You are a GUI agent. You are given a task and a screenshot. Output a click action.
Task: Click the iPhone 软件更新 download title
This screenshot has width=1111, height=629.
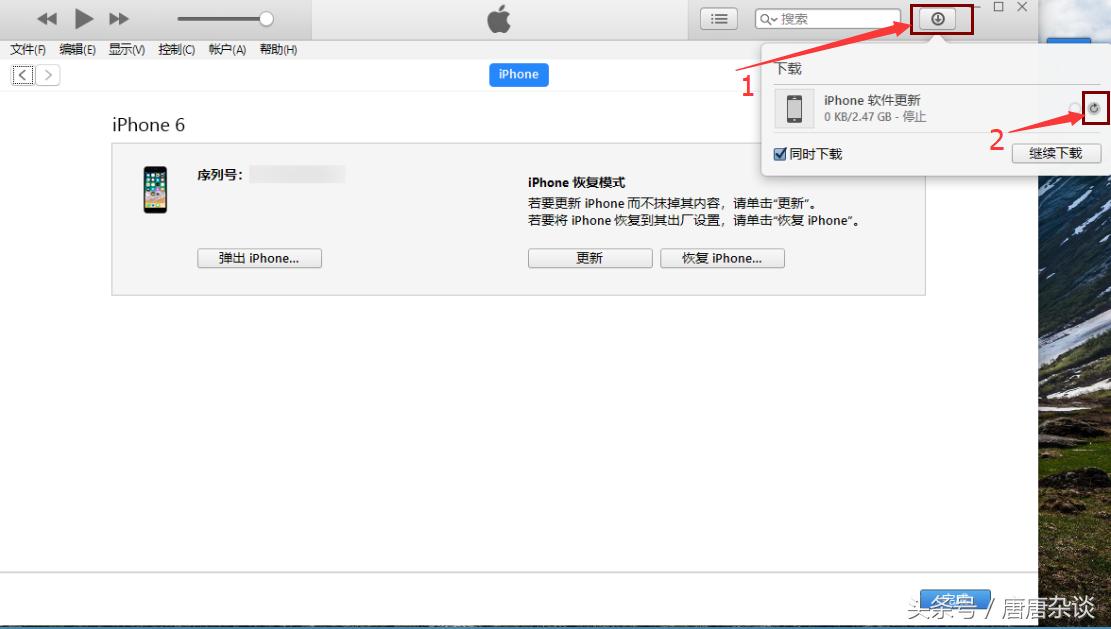tap(872, 101)
